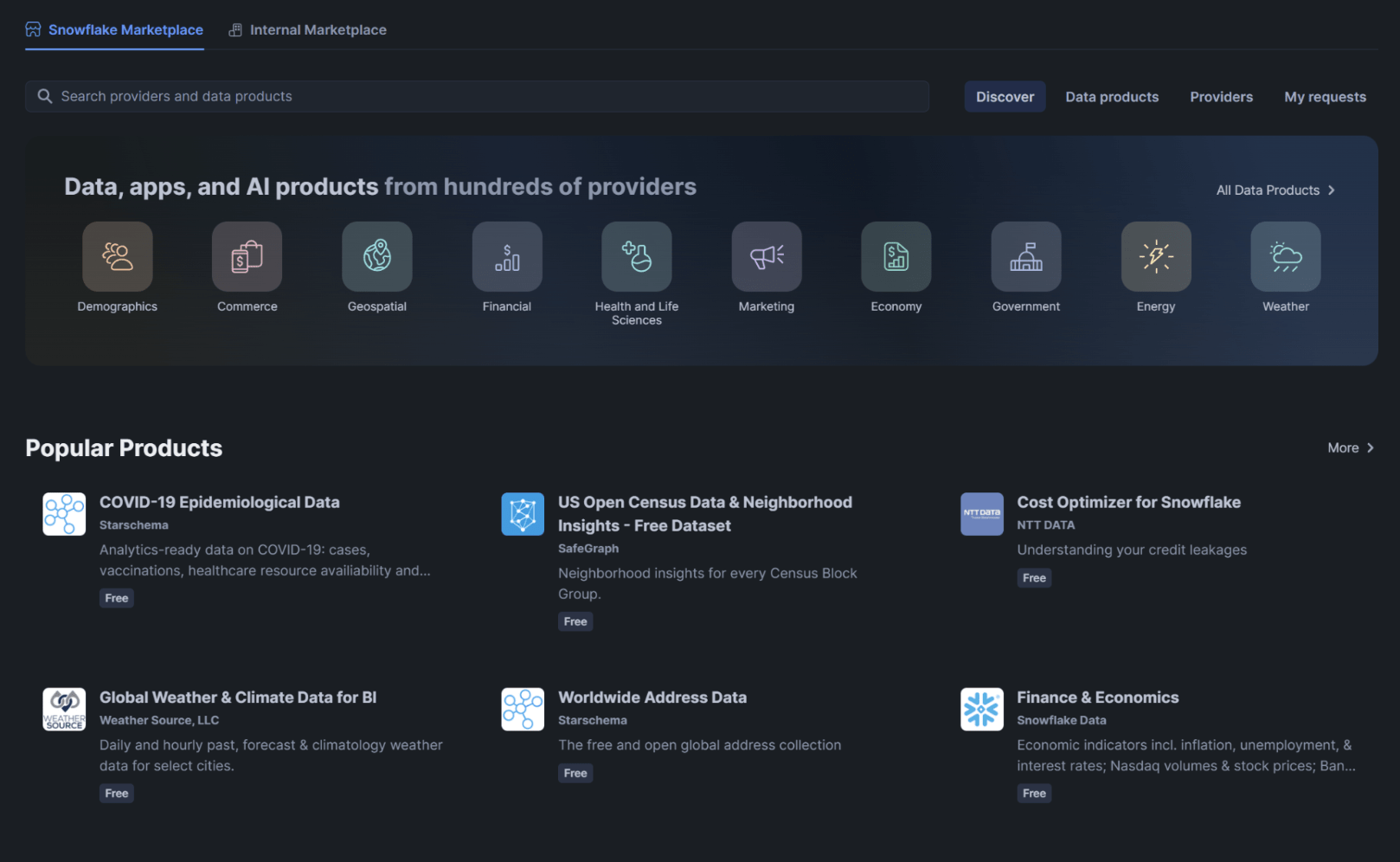Image resolution: width=1400 pixels, height=862 pixels.
Task: Click into the search providers field
Action: click(477, 96)
